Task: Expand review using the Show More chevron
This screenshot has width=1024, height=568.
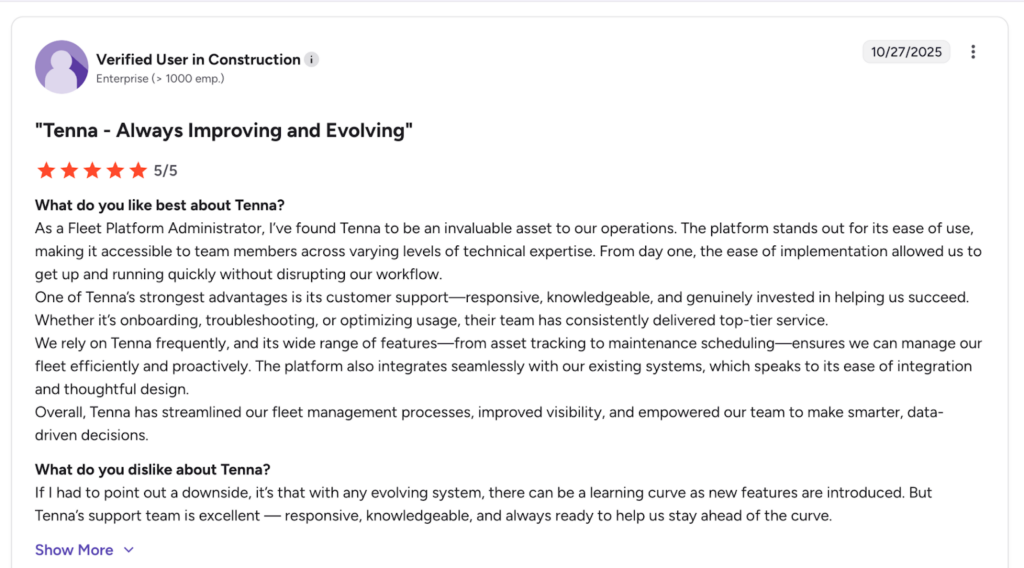Action: (128, 550)
